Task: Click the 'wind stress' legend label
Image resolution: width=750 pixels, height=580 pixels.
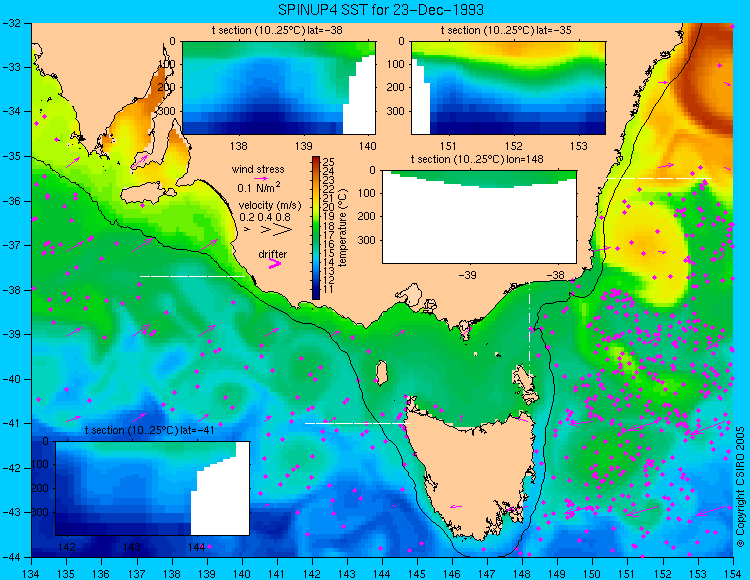Action: point(258,169)
